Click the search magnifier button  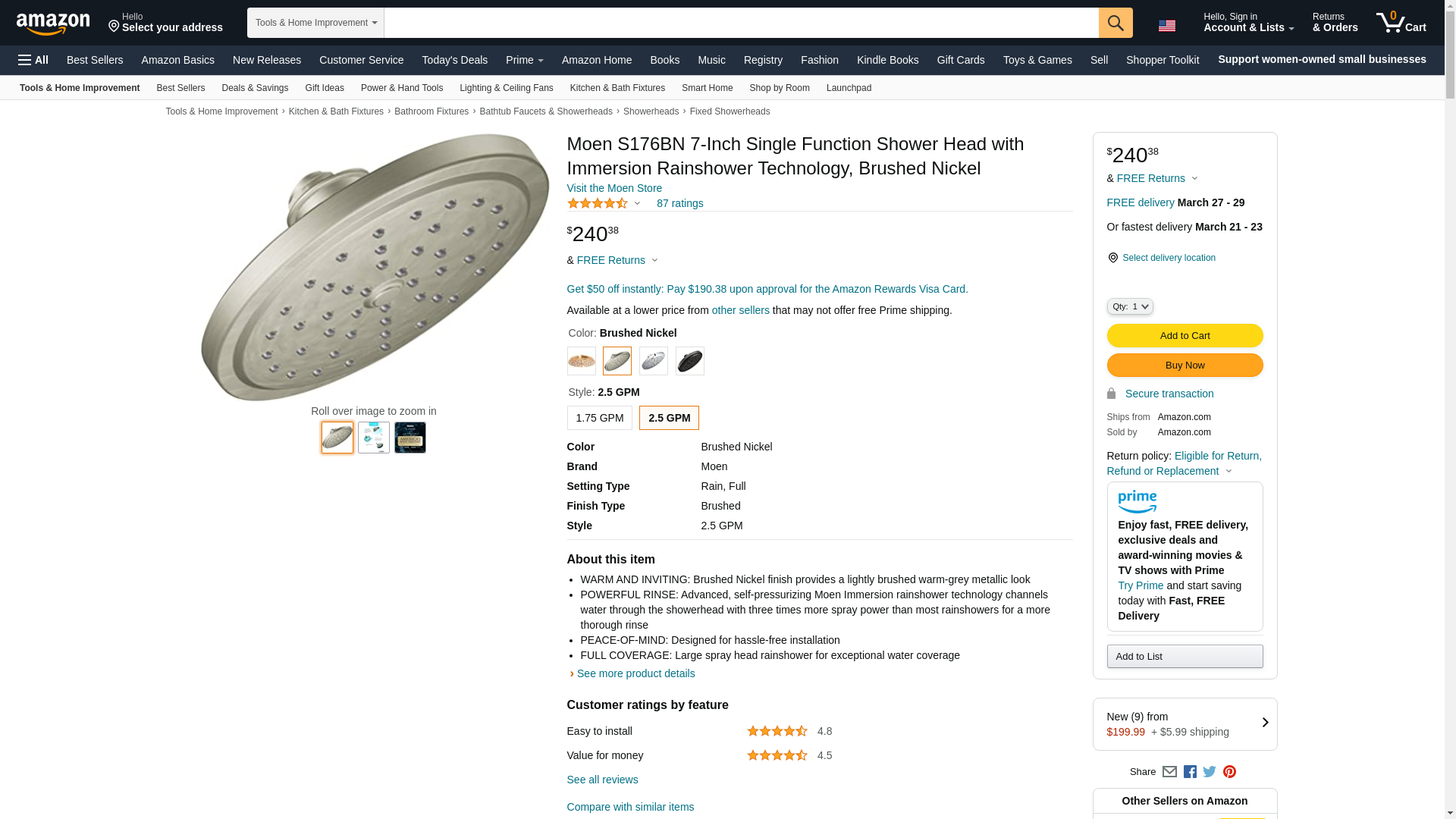point(1115,23)
